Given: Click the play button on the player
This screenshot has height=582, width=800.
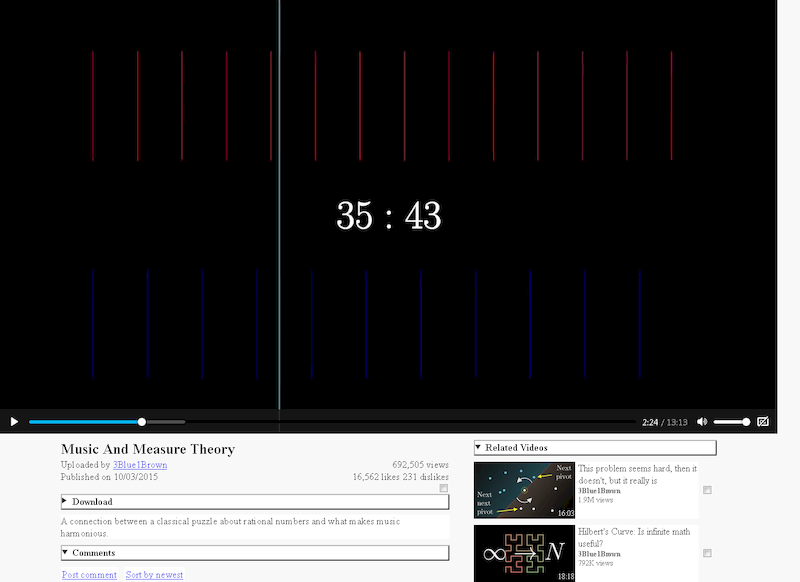Looking at the screenshot, I should [13, 421].
